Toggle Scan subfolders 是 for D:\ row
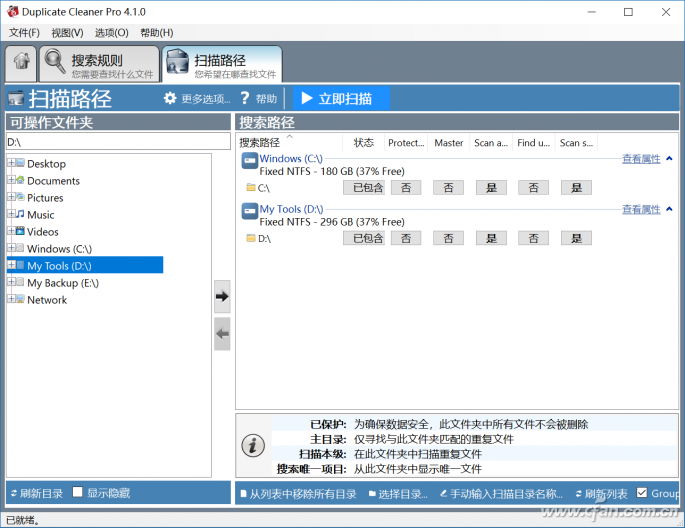This screenshot has width=685, height=528. 576,238
